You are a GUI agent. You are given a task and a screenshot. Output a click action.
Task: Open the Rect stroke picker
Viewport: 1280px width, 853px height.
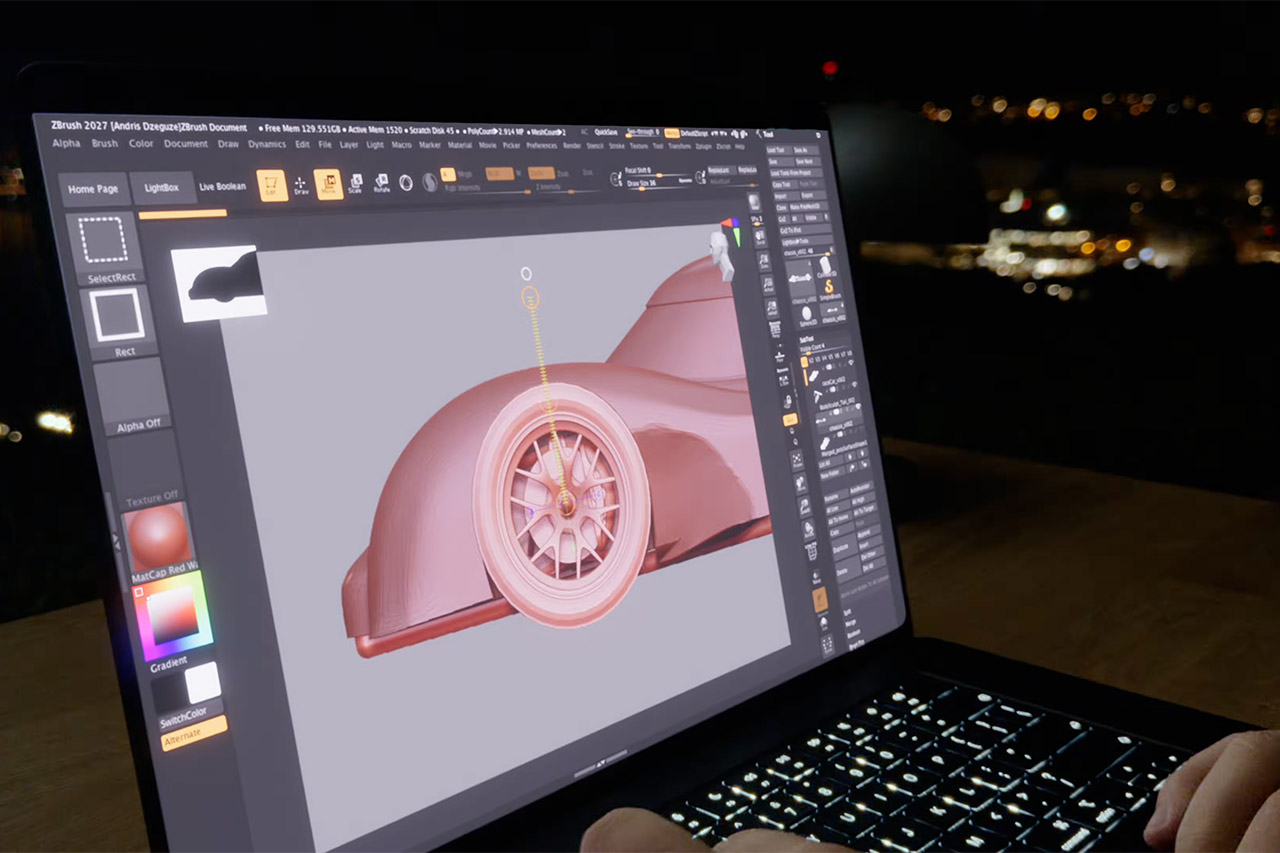tap(119, 322)
